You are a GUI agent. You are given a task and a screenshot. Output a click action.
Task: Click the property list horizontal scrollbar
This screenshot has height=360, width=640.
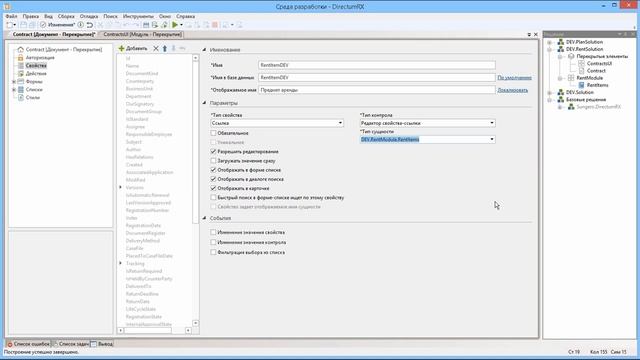pos(155,330)
